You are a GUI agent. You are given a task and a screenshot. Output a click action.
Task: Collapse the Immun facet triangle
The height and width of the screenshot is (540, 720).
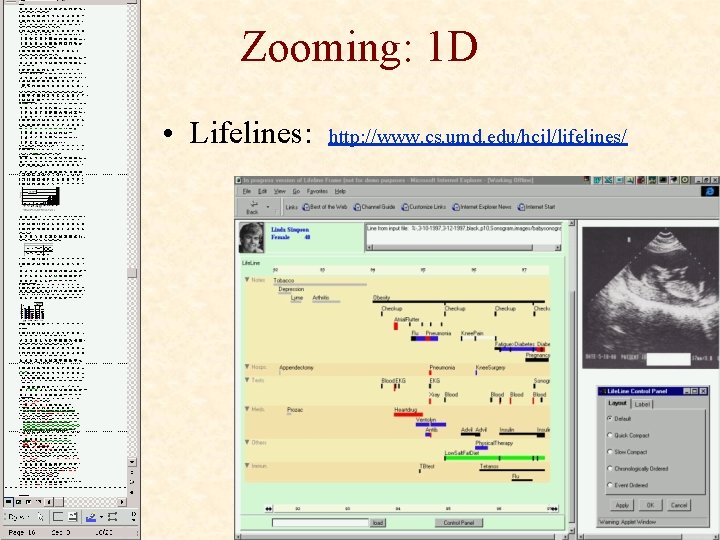tap(247, 465)
